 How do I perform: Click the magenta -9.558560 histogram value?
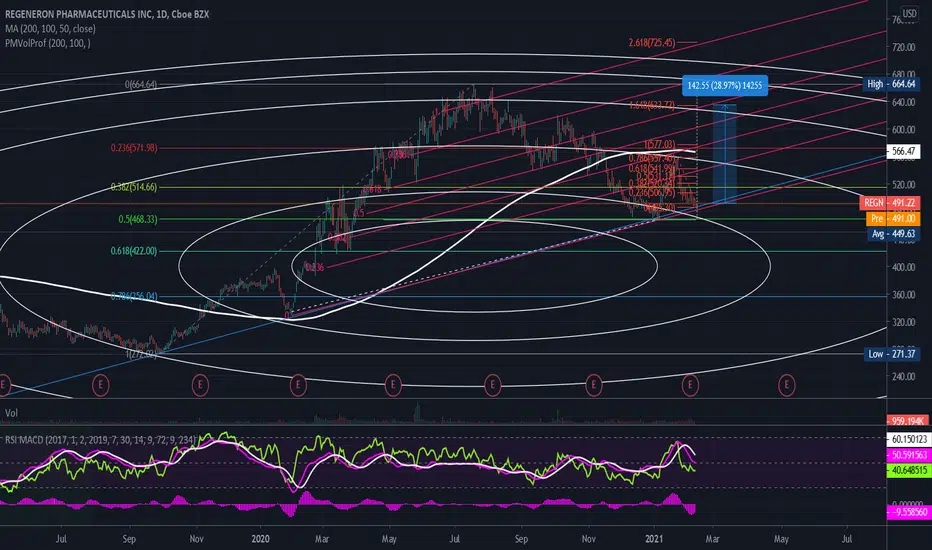[x=908, y=512]
